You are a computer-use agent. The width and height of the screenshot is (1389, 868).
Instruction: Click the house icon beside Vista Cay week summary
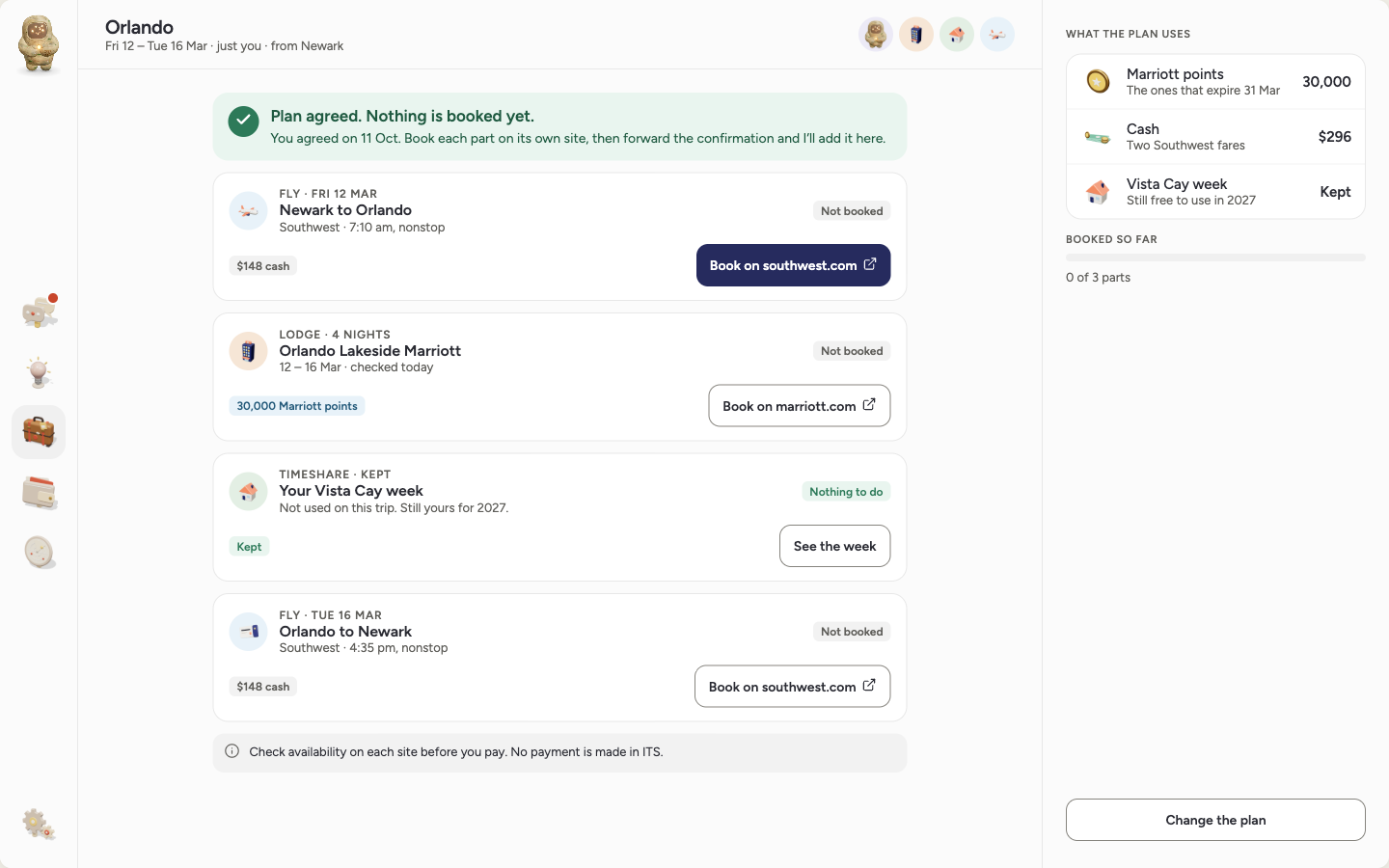point(1098,192)
